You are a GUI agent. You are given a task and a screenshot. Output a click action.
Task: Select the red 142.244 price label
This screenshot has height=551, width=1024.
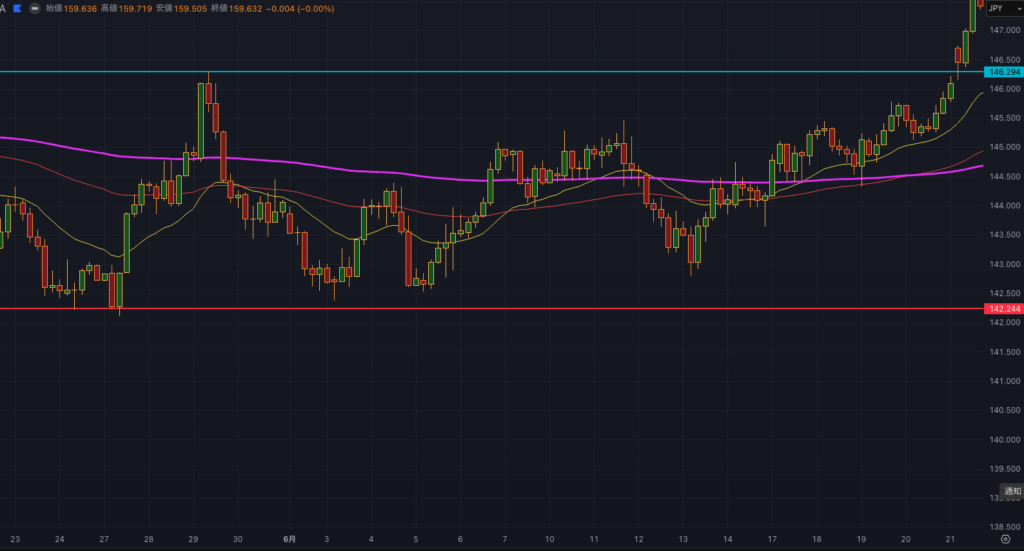click(x=1003, y=309)
